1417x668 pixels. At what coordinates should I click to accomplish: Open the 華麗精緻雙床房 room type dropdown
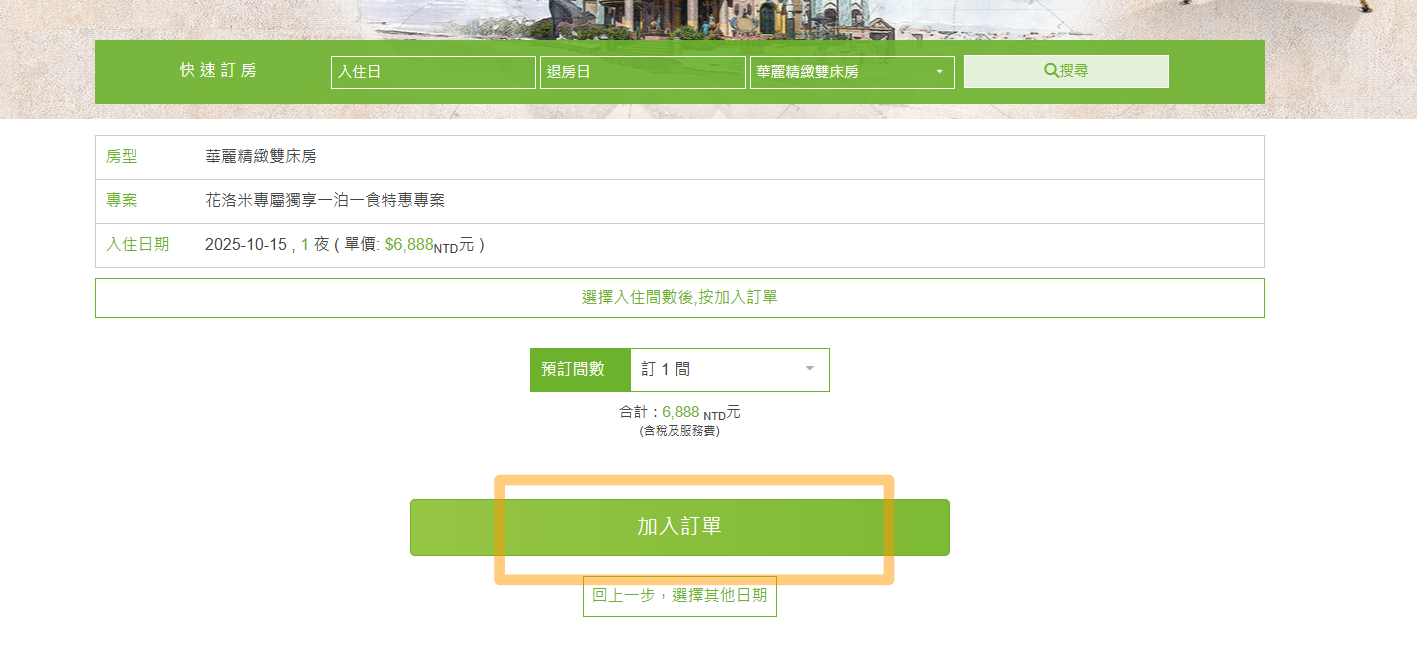(851, 72)
